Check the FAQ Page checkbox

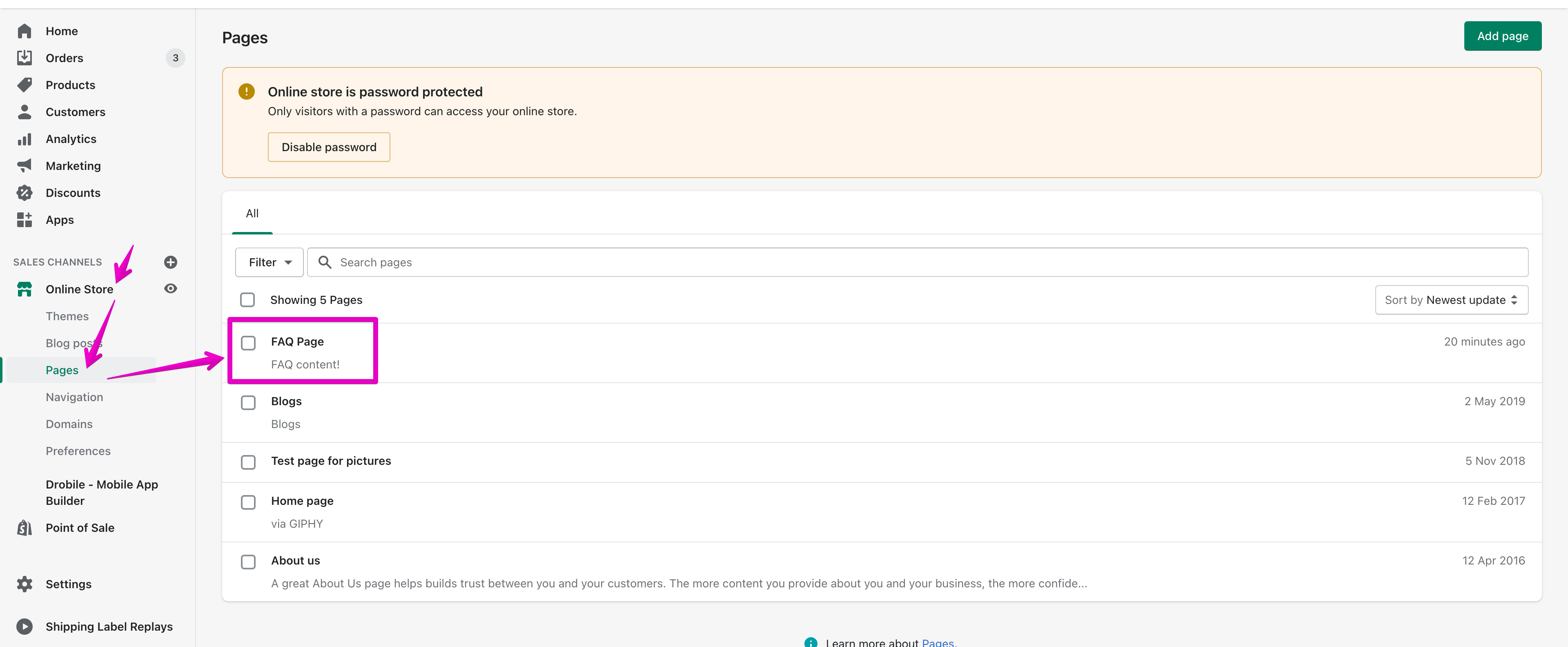pos(248,343)
